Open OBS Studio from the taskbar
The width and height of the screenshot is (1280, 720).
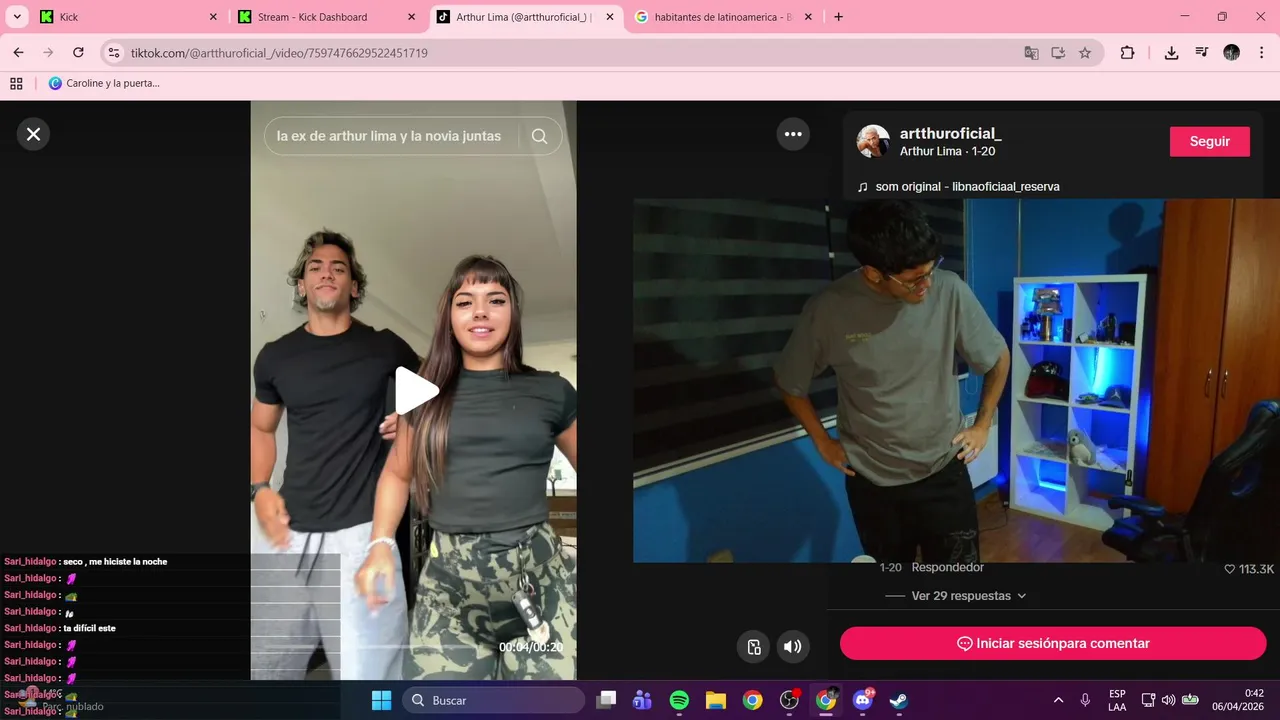(x=789, y=700)
